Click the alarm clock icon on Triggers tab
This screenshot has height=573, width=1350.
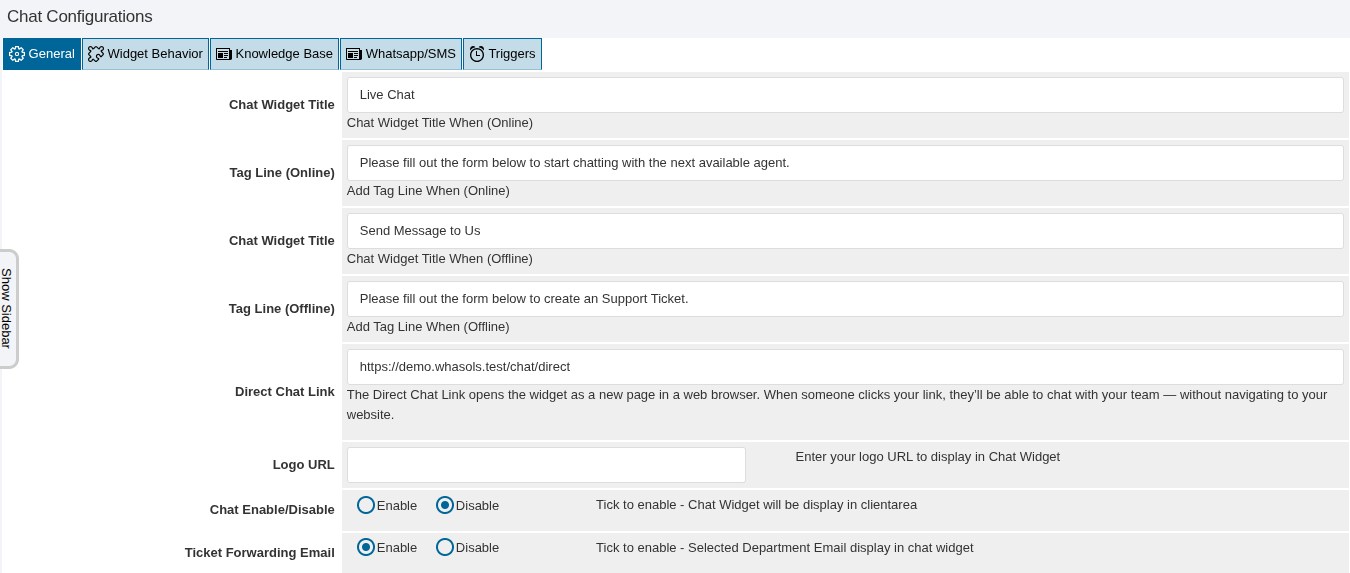click(477, 54)
